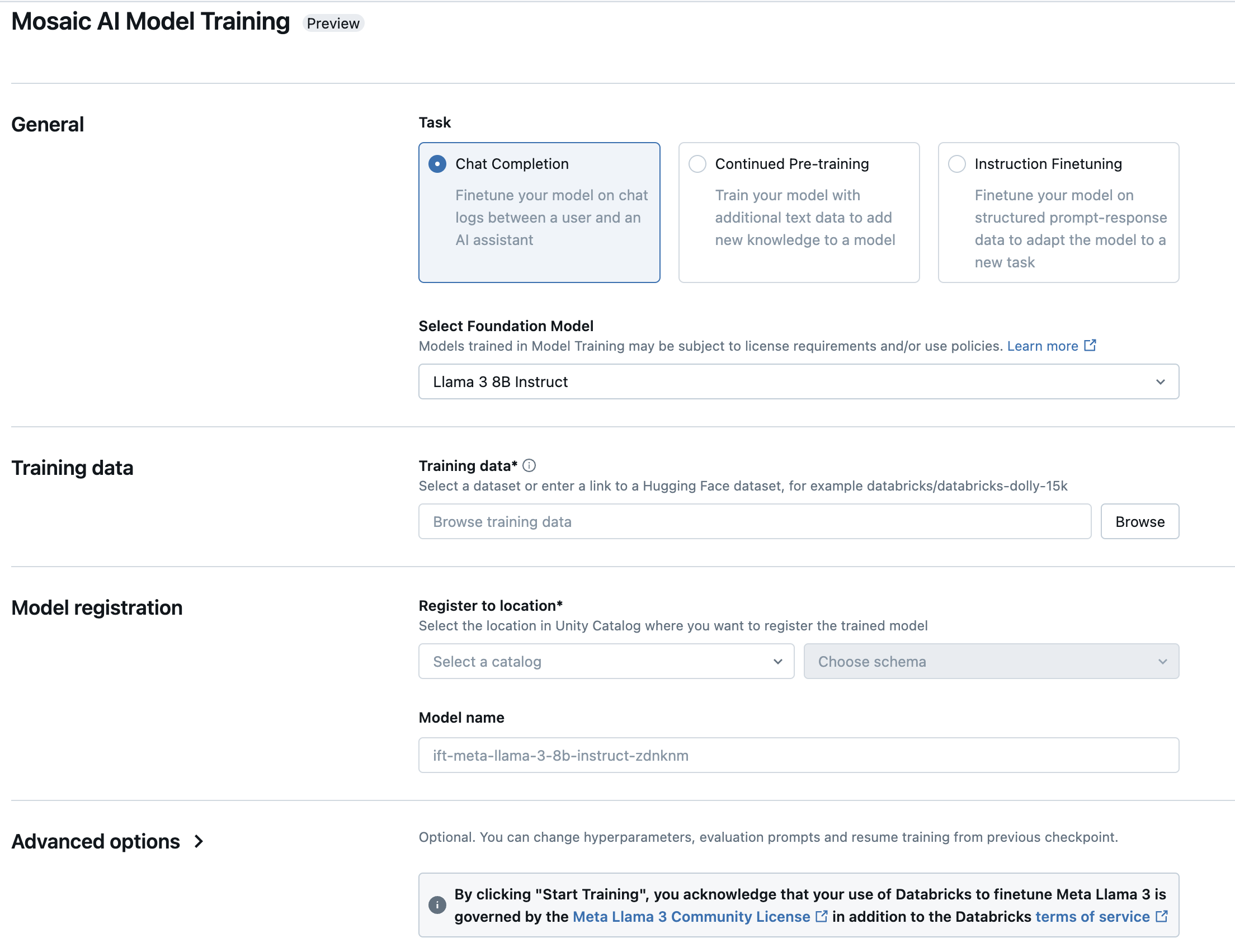The height and width of the screenshot is (952, 1235).
Task: Select Continued Pre-training task option
Action: [x=697, y=163]
